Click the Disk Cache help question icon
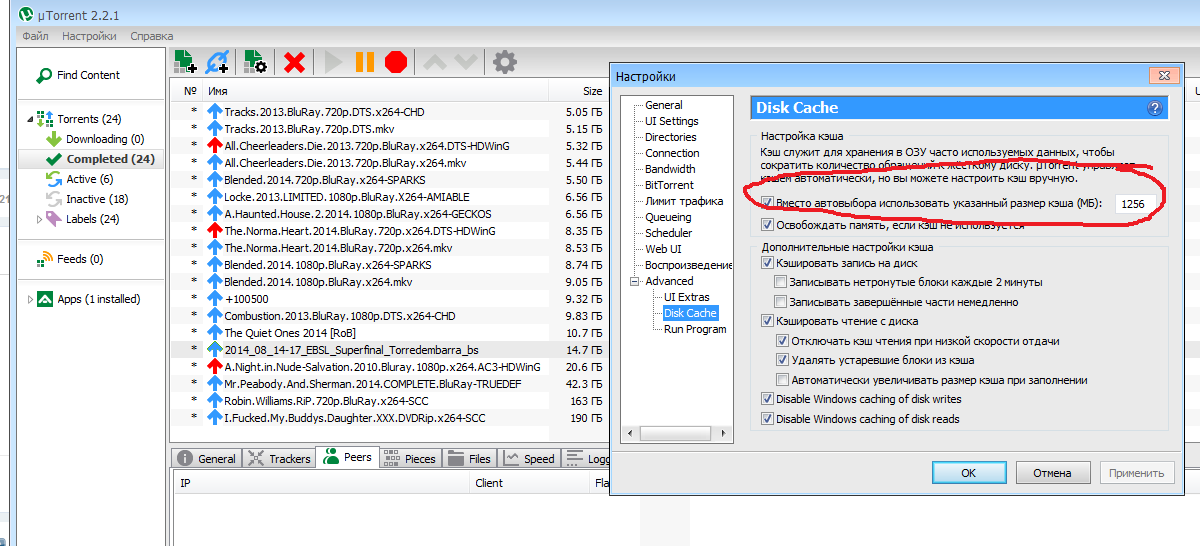Image resolution: width=1200 pixels, height=546 pixels. coord(1154,108)
